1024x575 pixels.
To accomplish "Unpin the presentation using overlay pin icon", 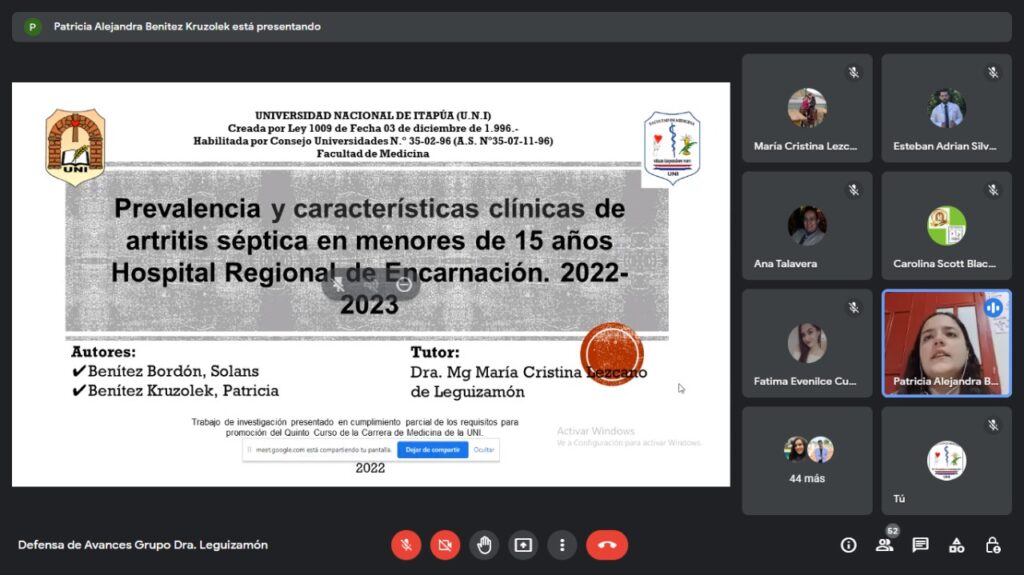I will [339, 284].
